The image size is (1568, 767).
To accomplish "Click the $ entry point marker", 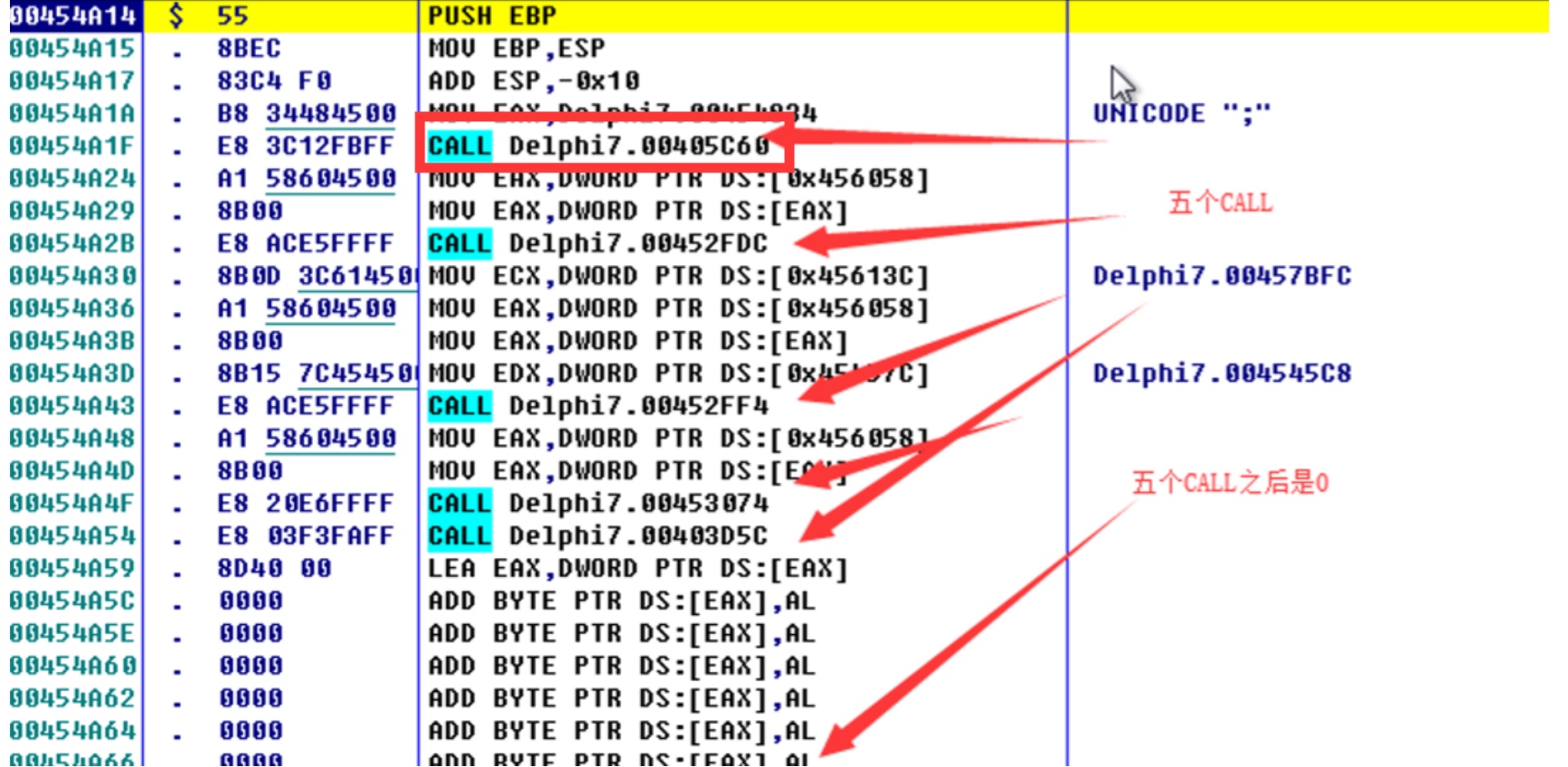I will click(x=176, y=16).
